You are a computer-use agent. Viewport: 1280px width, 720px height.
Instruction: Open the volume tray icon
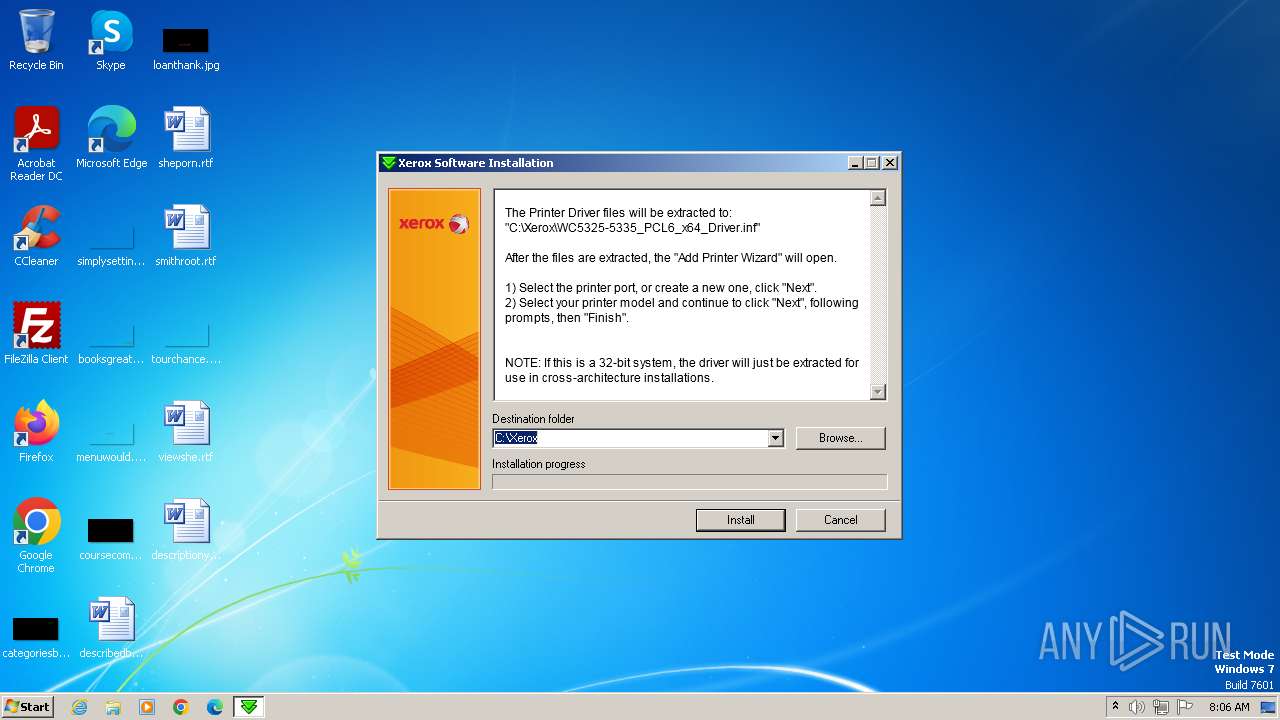click(1137, 707)
